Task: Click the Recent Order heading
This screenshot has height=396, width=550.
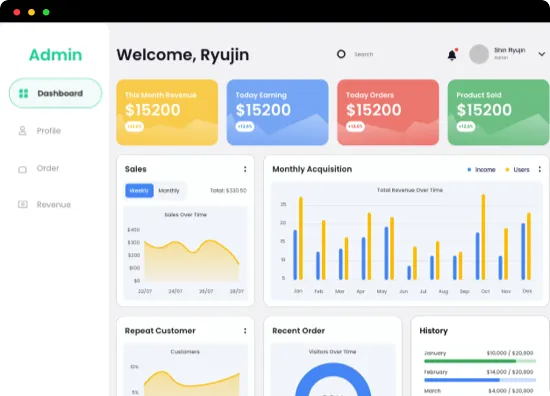Action: click(299, 330)
